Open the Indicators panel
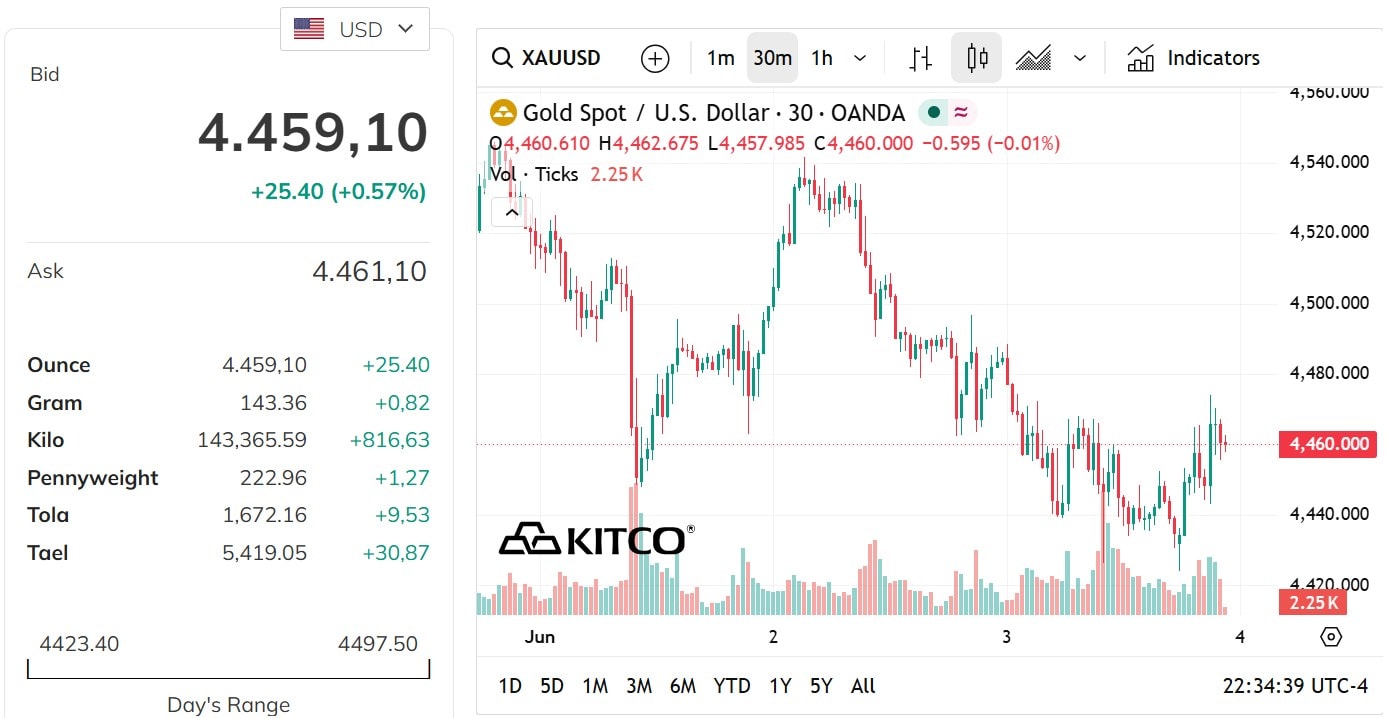 pos(1193,58)
